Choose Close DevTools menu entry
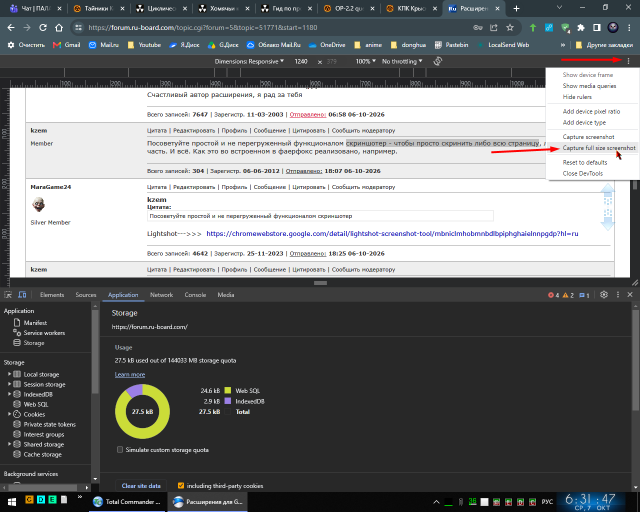The height and width of the screenshot is (512, 640). 582,174
